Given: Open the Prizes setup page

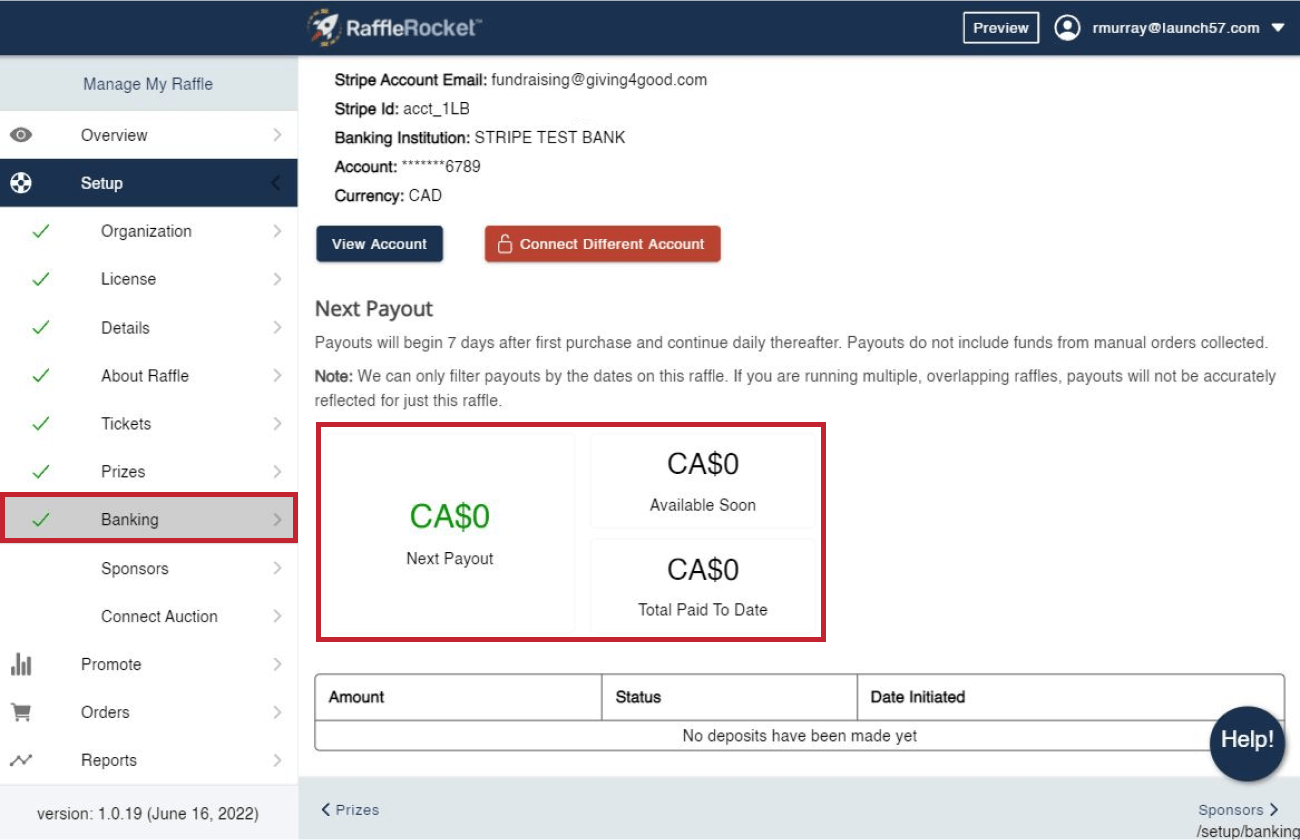Looking at the screenshot, I should pyautogui.click(x=148, y=471).
